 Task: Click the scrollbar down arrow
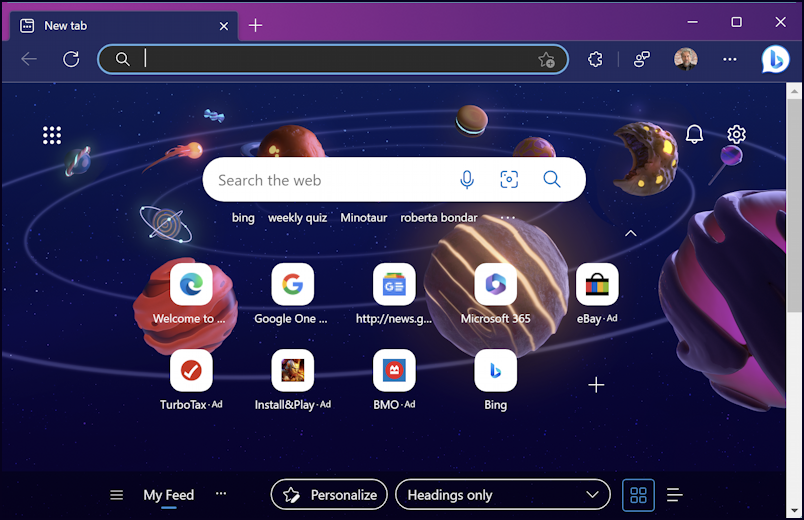click(x=794, y=510)
